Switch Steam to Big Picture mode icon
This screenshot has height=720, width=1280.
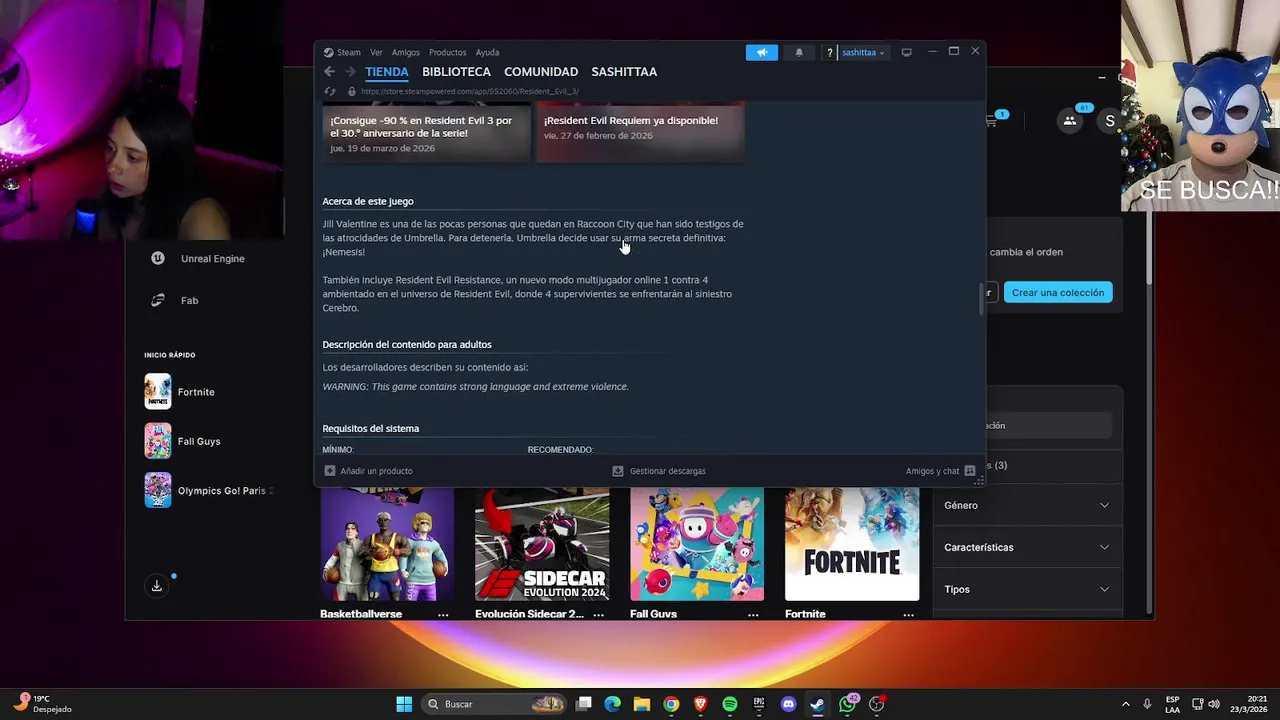coord(906,52)
